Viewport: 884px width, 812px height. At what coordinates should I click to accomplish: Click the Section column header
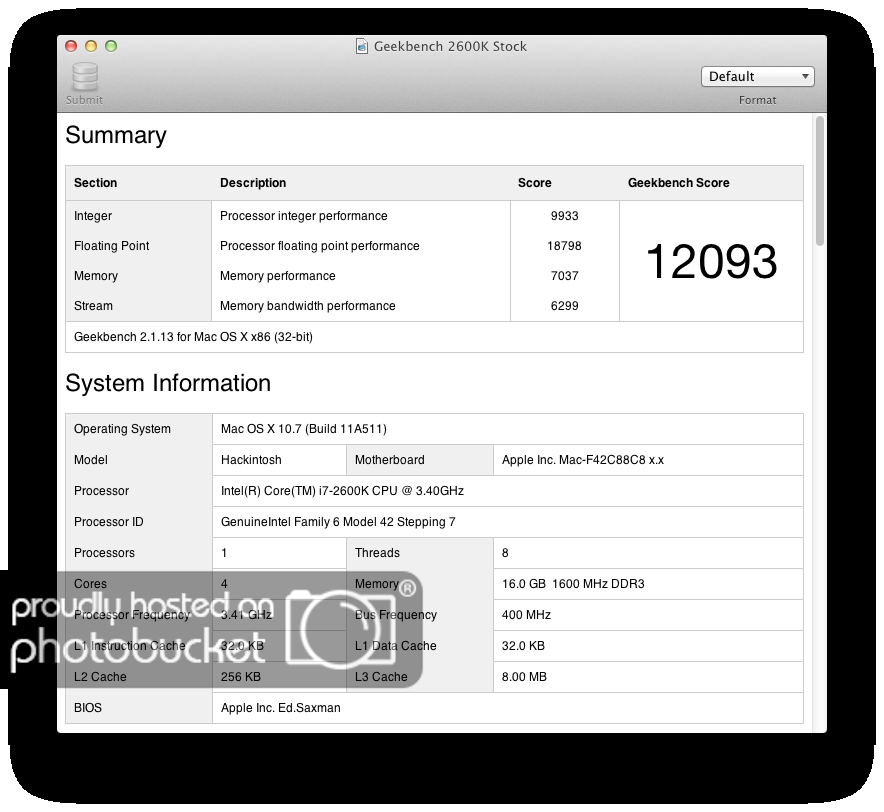95,183
